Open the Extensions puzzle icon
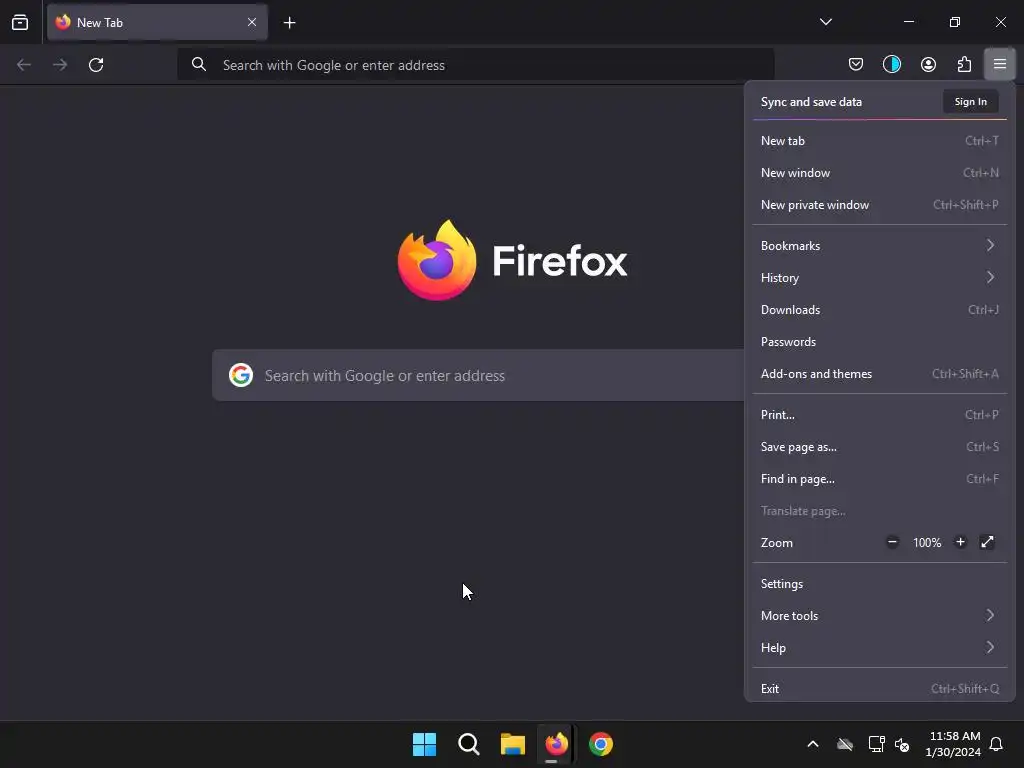Screen dimensions: 1024x768 coord(964,64)
